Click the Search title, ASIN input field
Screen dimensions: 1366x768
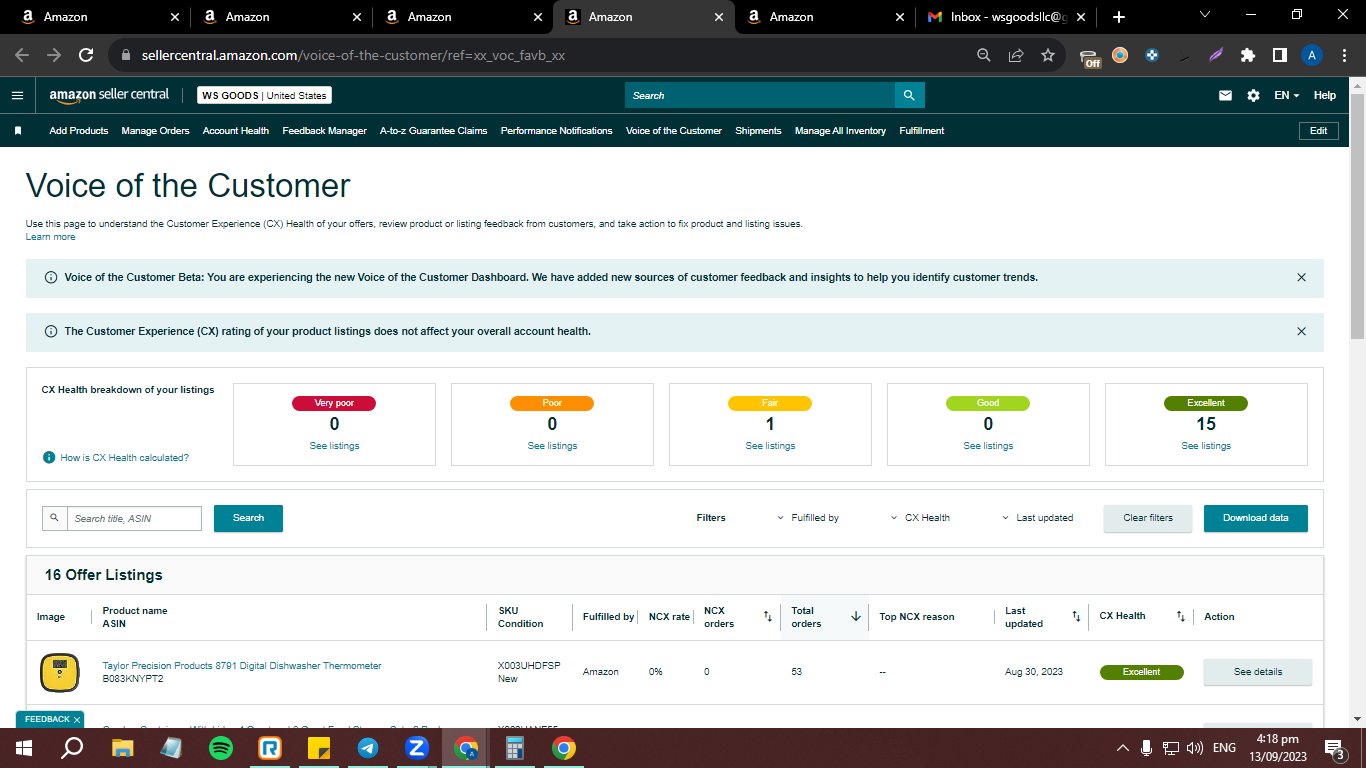(133, 518)
